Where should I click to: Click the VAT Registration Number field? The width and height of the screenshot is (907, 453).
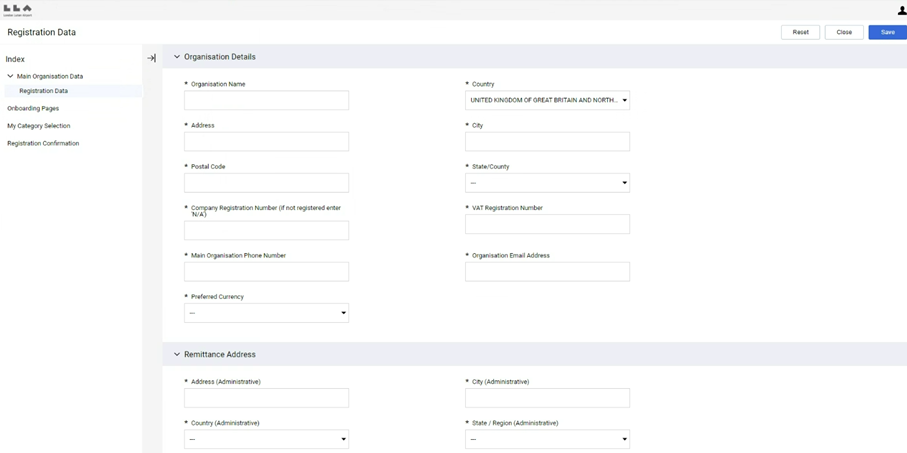pos(547,224)
